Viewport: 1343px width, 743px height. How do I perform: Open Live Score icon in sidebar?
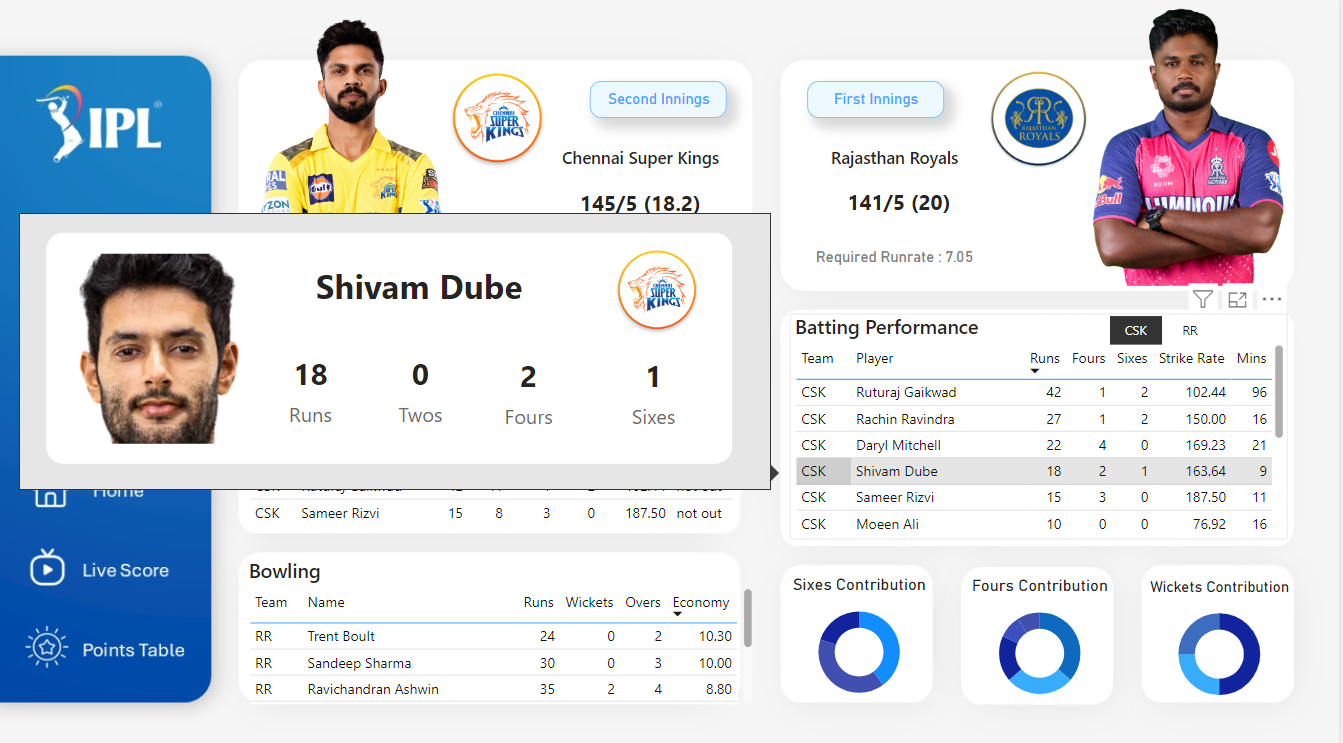pyautogui.click(x=45, y=568)
